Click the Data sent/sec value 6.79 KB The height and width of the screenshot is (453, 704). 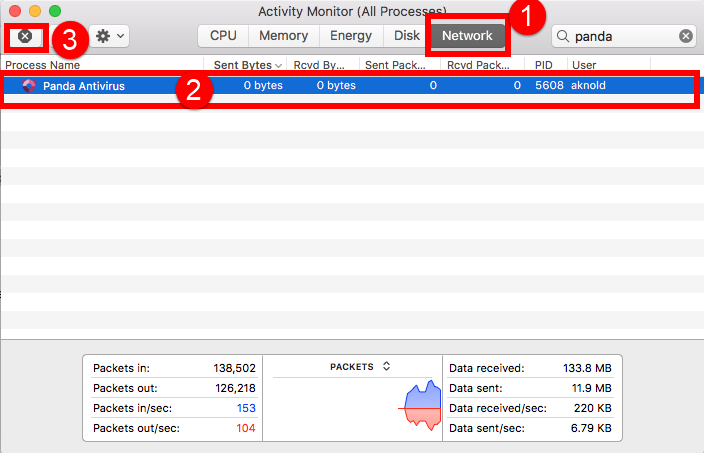click(x=591, y=428)
